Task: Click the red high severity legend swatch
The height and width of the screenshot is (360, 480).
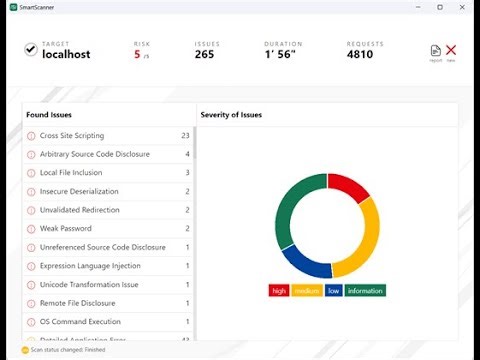Action: click(x=279, y=291)
